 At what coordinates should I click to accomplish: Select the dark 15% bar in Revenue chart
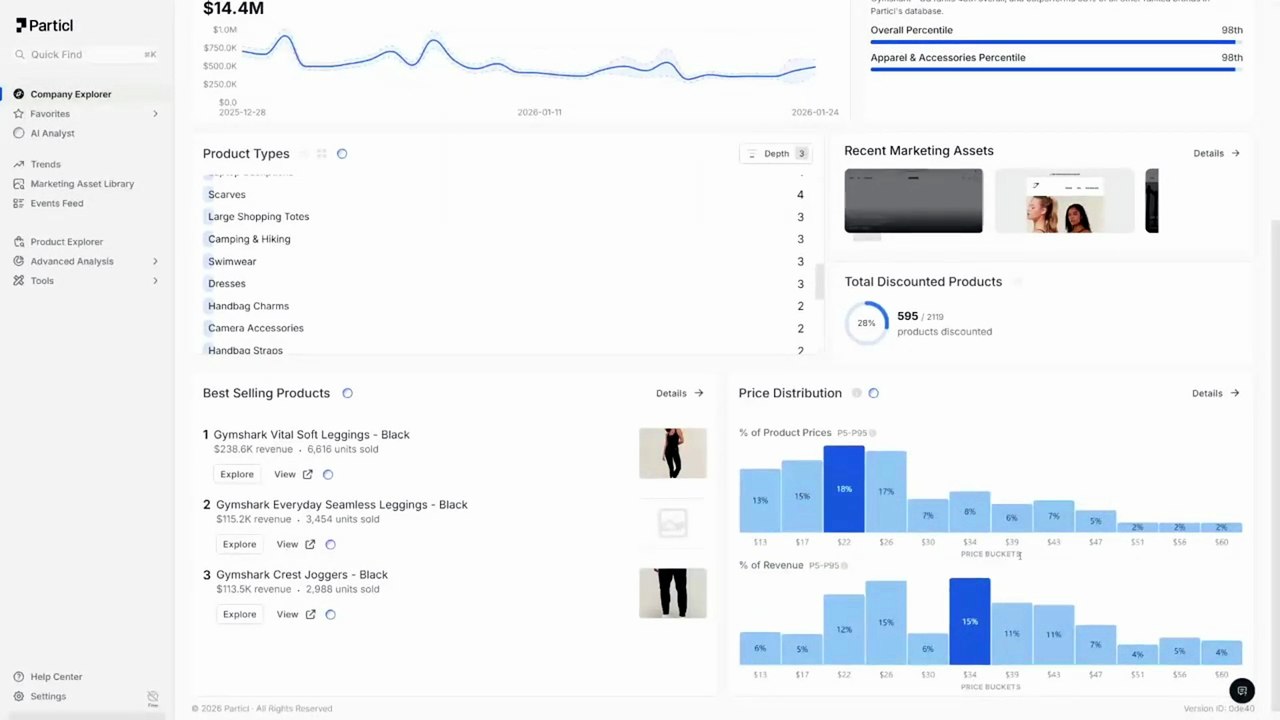click(x=970, y=621)
